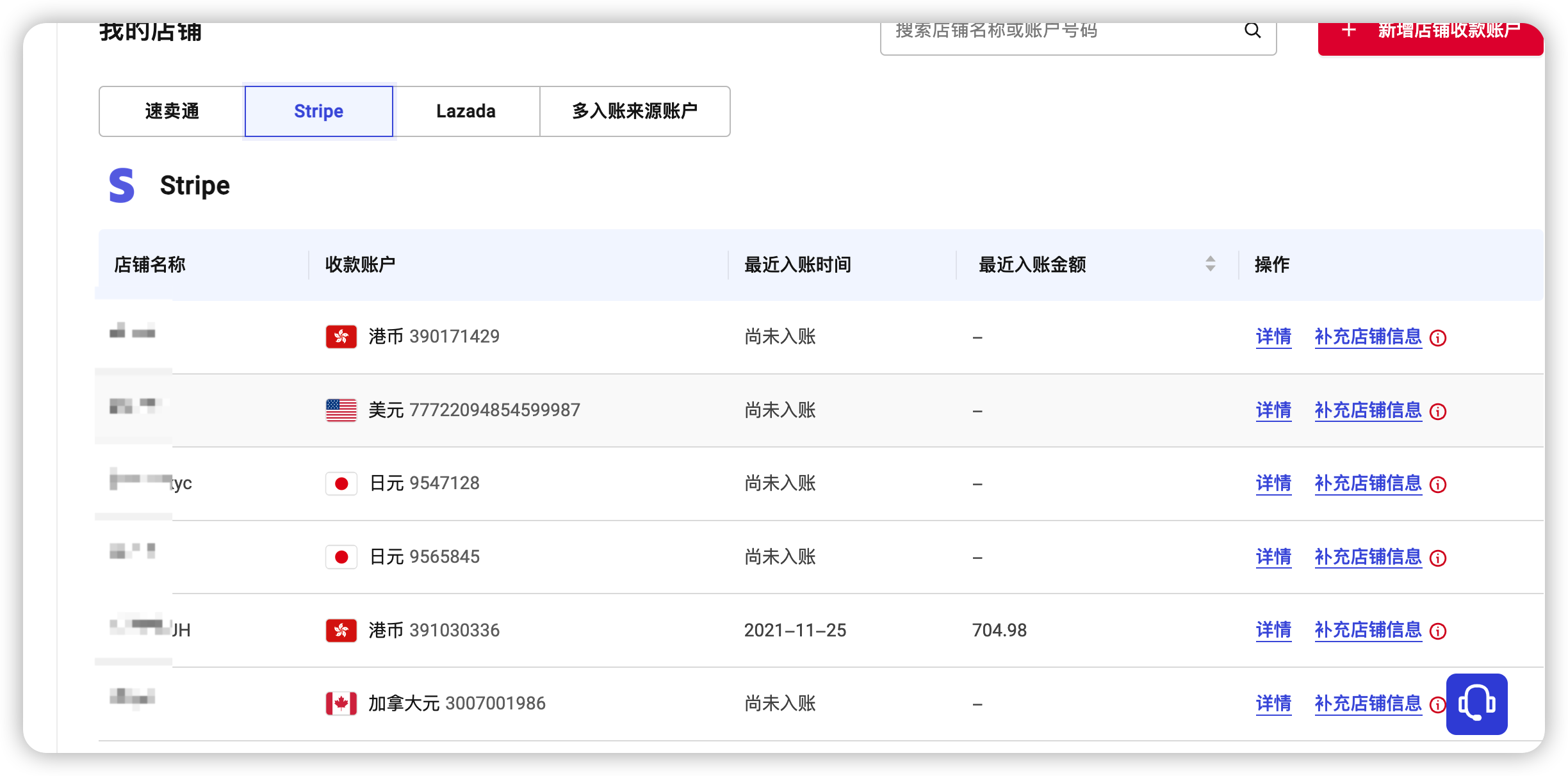This screenshot has width=1568, height=776.
Task: Click the info icon on 港币 391030336 row
Action: click(x=1438, y=631)
